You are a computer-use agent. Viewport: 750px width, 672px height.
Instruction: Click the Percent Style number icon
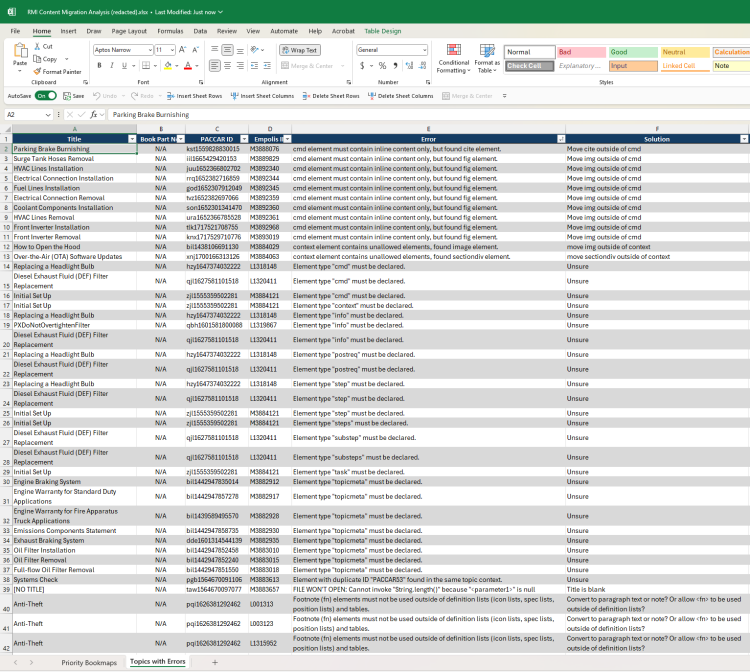point(382,66)
